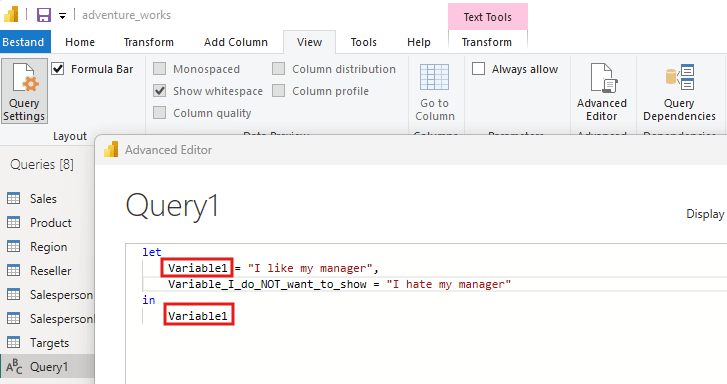This screenshot has width=727, height=384.
Task: Uncheck Show whitespace option
Action: 159,91
